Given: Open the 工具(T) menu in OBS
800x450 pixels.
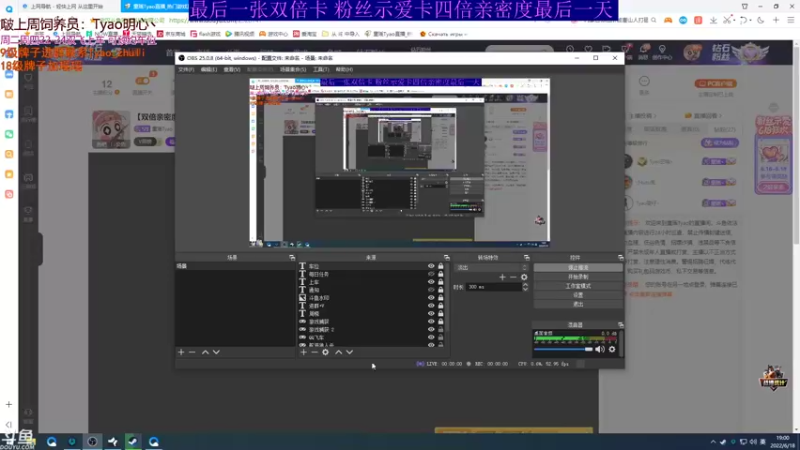Looking at the screenshot, I should pos(321,69).
